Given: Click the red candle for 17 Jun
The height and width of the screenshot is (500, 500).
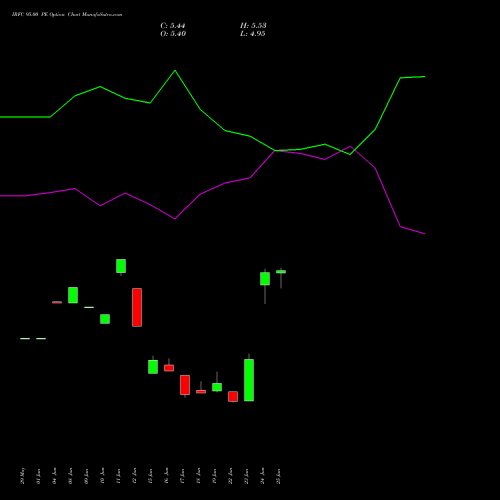Looking at the screenshot, I should pyautogui.click(x=185, y=385).
